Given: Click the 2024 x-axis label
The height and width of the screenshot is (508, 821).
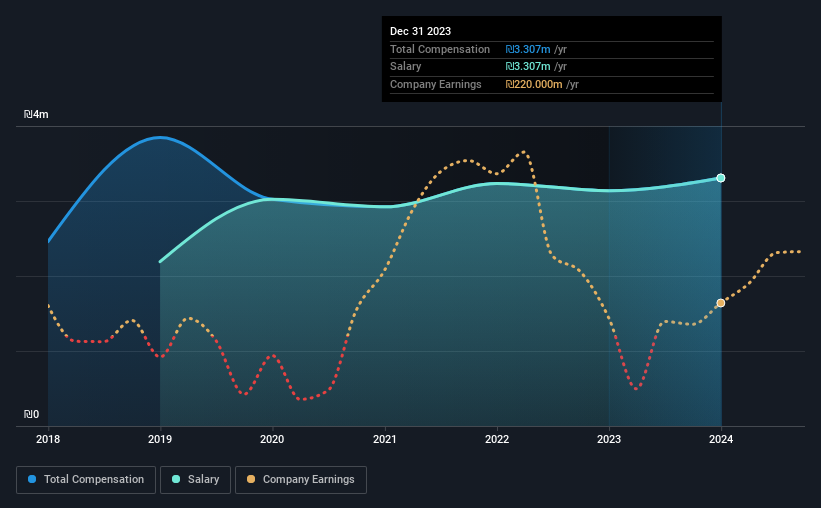Looking at the screenshot, I should pos(721,439).
